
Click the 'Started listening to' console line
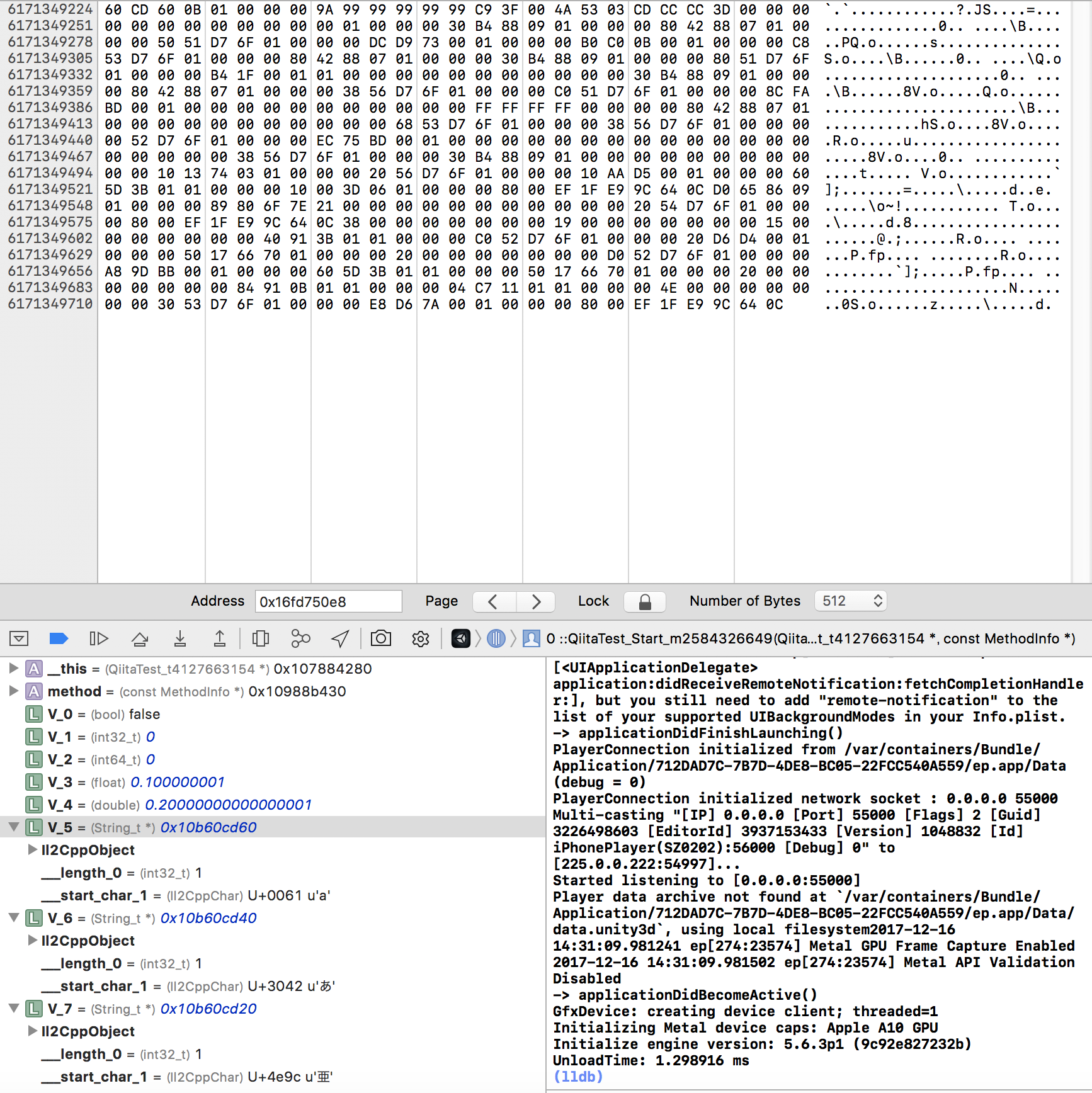point(707,880)
